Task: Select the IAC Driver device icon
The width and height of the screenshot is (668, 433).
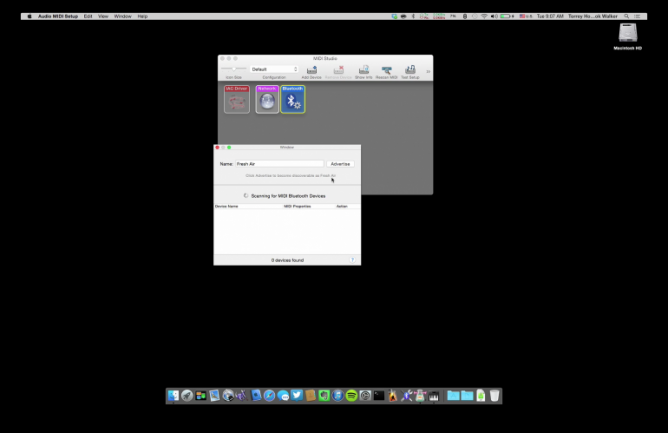Action: click(x=237, y=99)
